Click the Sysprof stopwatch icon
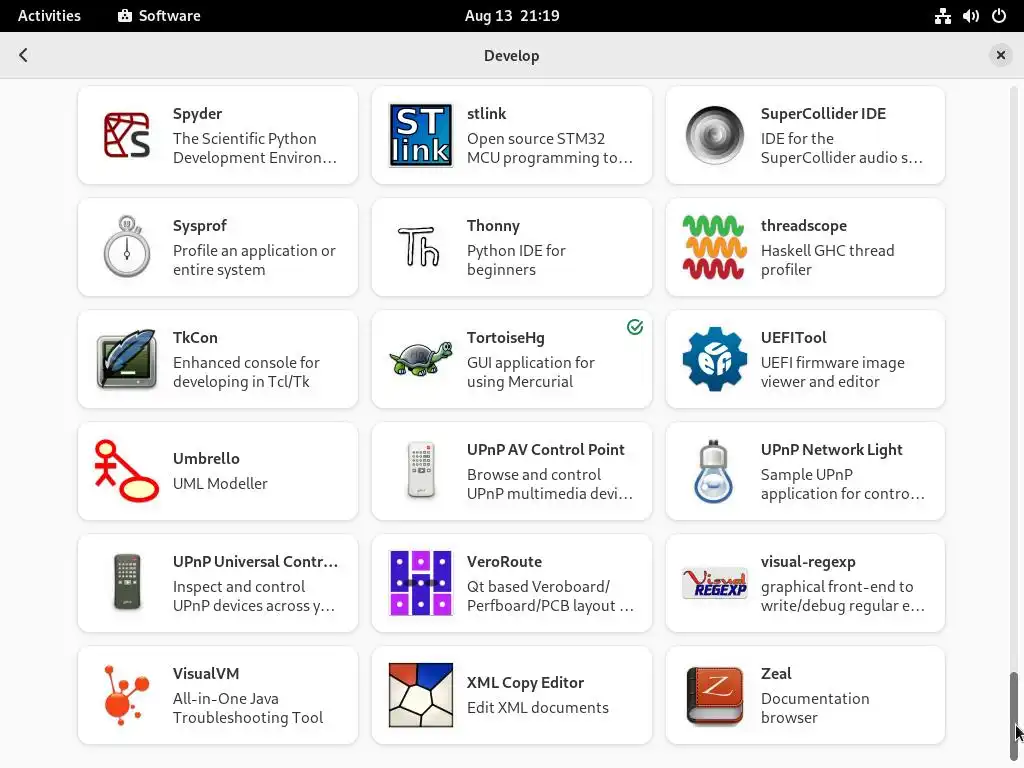This screenshot has width=1024, height=768. pos(127,247)
